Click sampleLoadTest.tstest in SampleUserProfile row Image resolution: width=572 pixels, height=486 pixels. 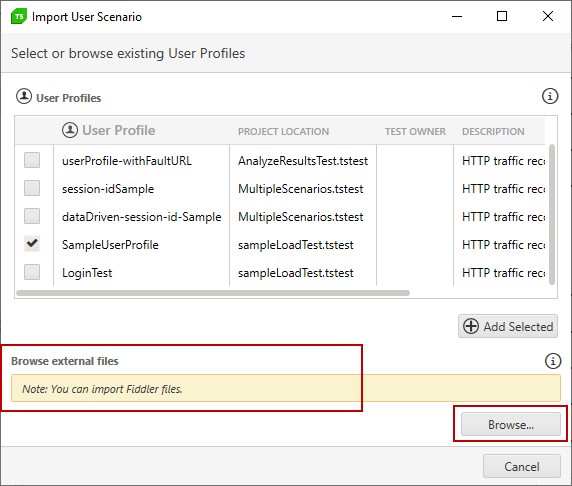(295, 245)
